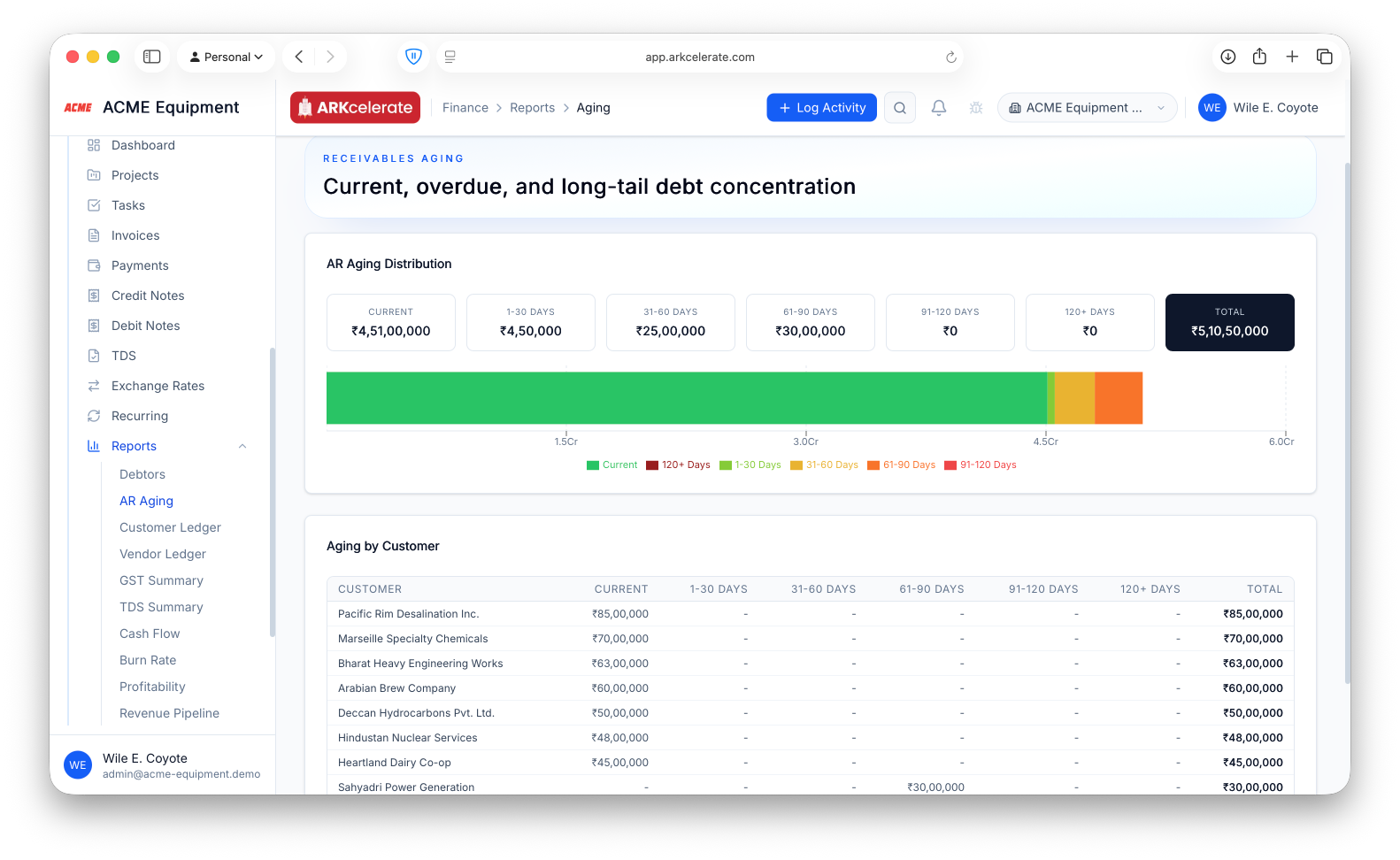Viewport: 1400px width, 860px height.
Task: Open the ACME Equipment company dropdown
Action: (x=1088, y=108)
